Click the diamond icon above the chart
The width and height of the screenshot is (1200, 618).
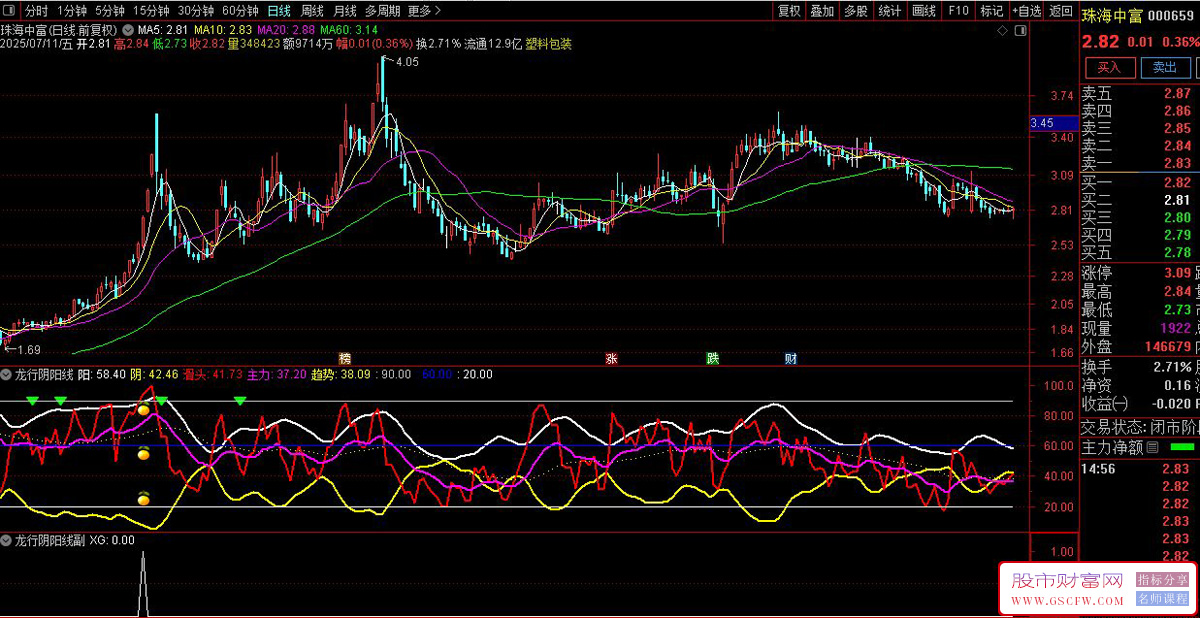coord(1002,32)
